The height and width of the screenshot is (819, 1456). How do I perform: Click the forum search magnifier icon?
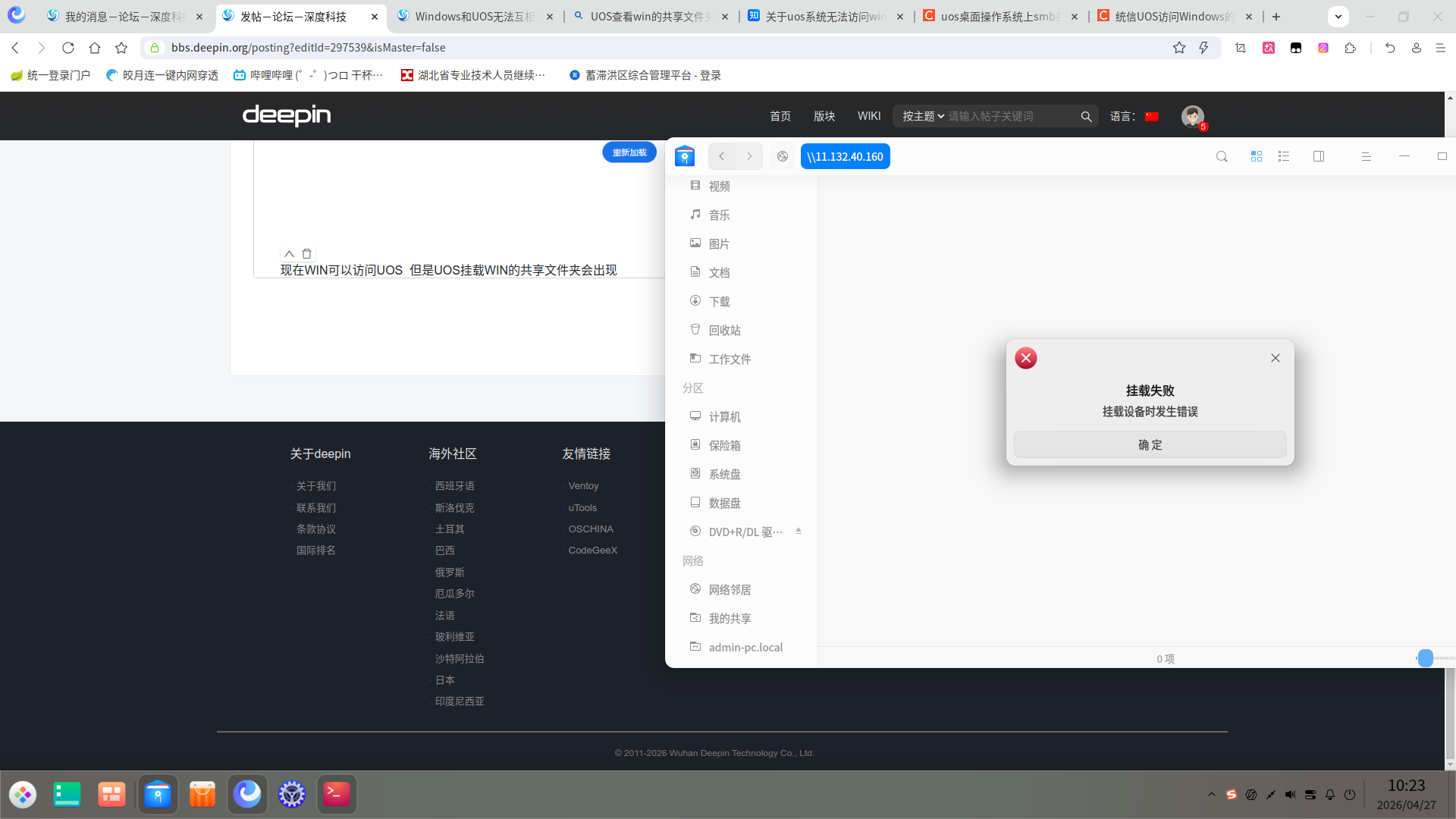(1086, 116)
